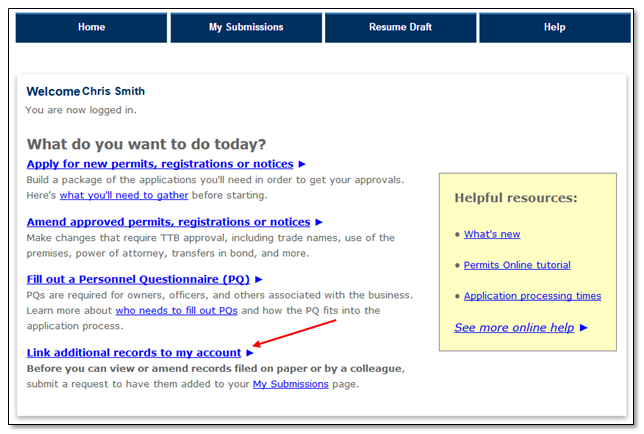Click 'Link additional records to my account'
644x434 pixels.
pos(134,352)
